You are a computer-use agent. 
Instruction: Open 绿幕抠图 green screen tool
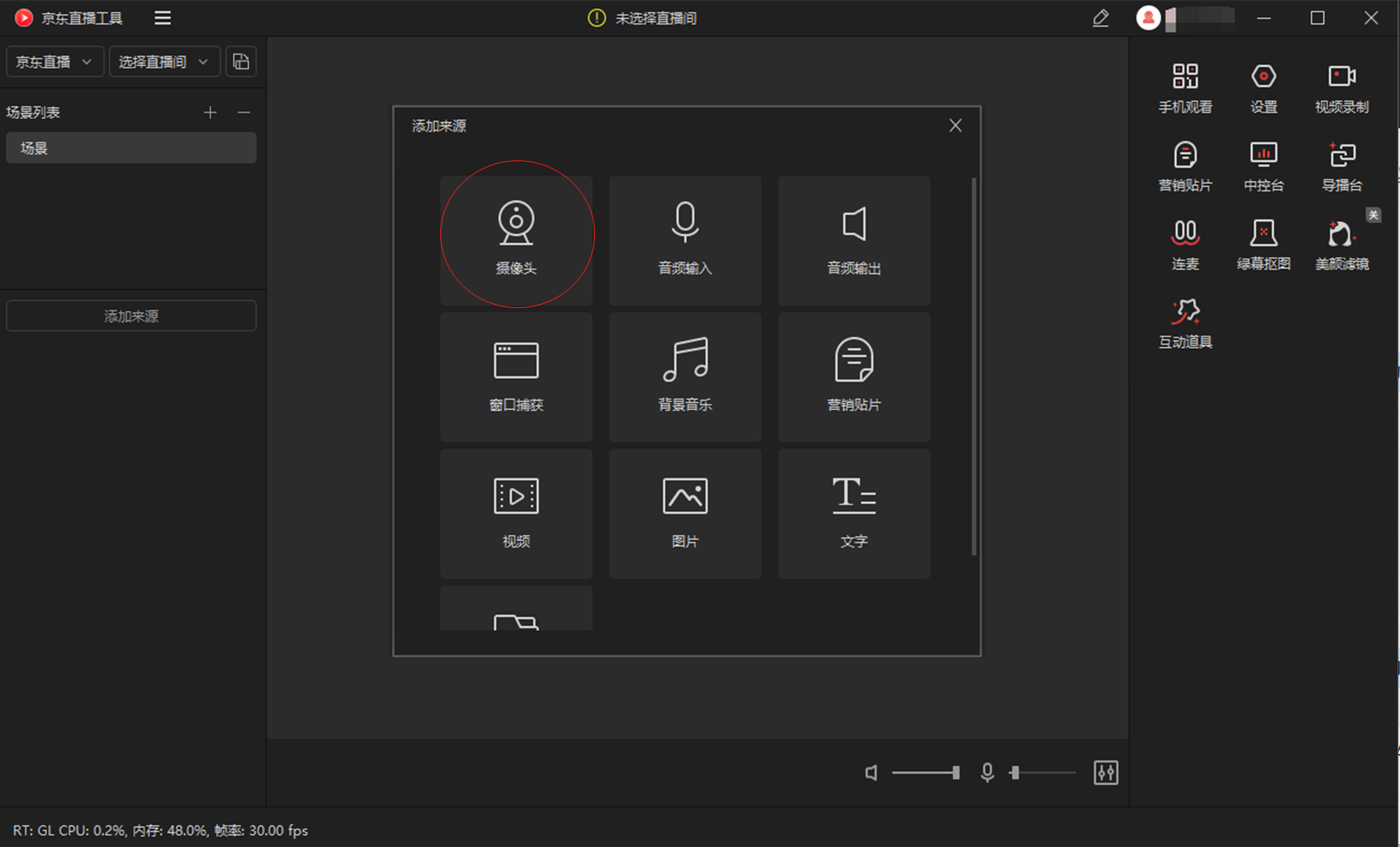coord(1264,244)
